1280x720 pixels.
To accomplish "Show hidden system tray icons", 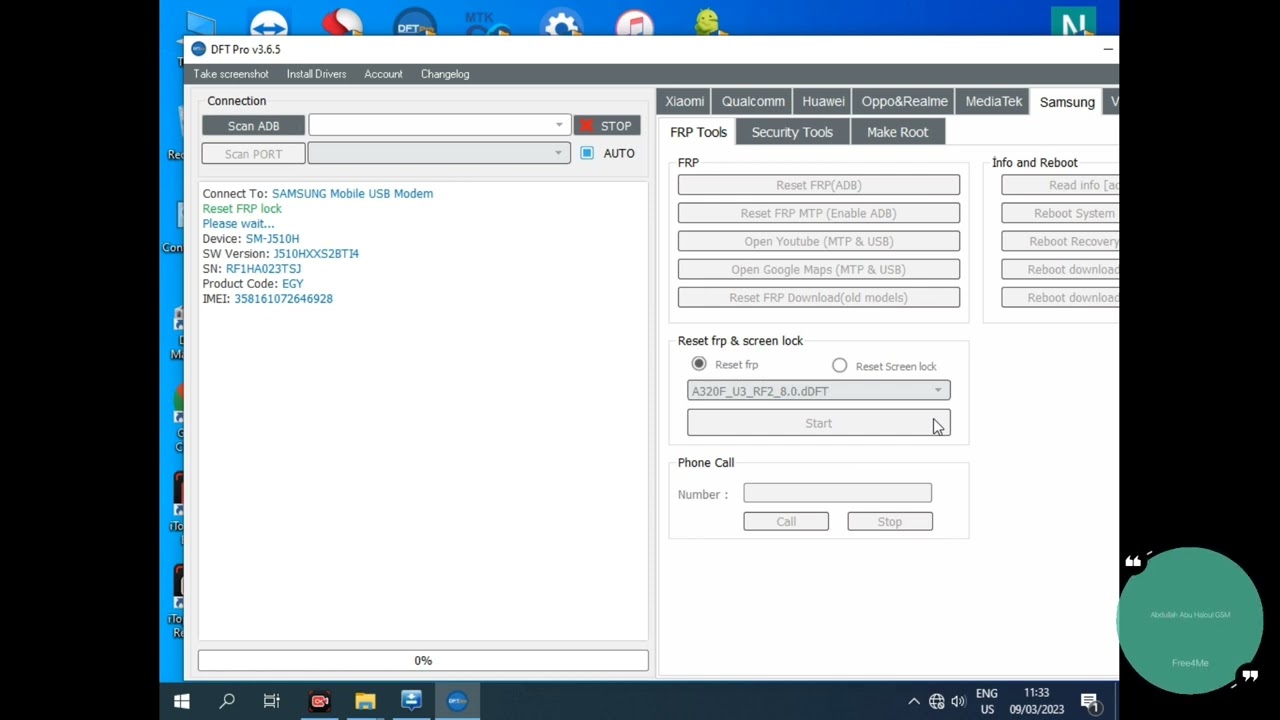I will click(x=914, y=702).
